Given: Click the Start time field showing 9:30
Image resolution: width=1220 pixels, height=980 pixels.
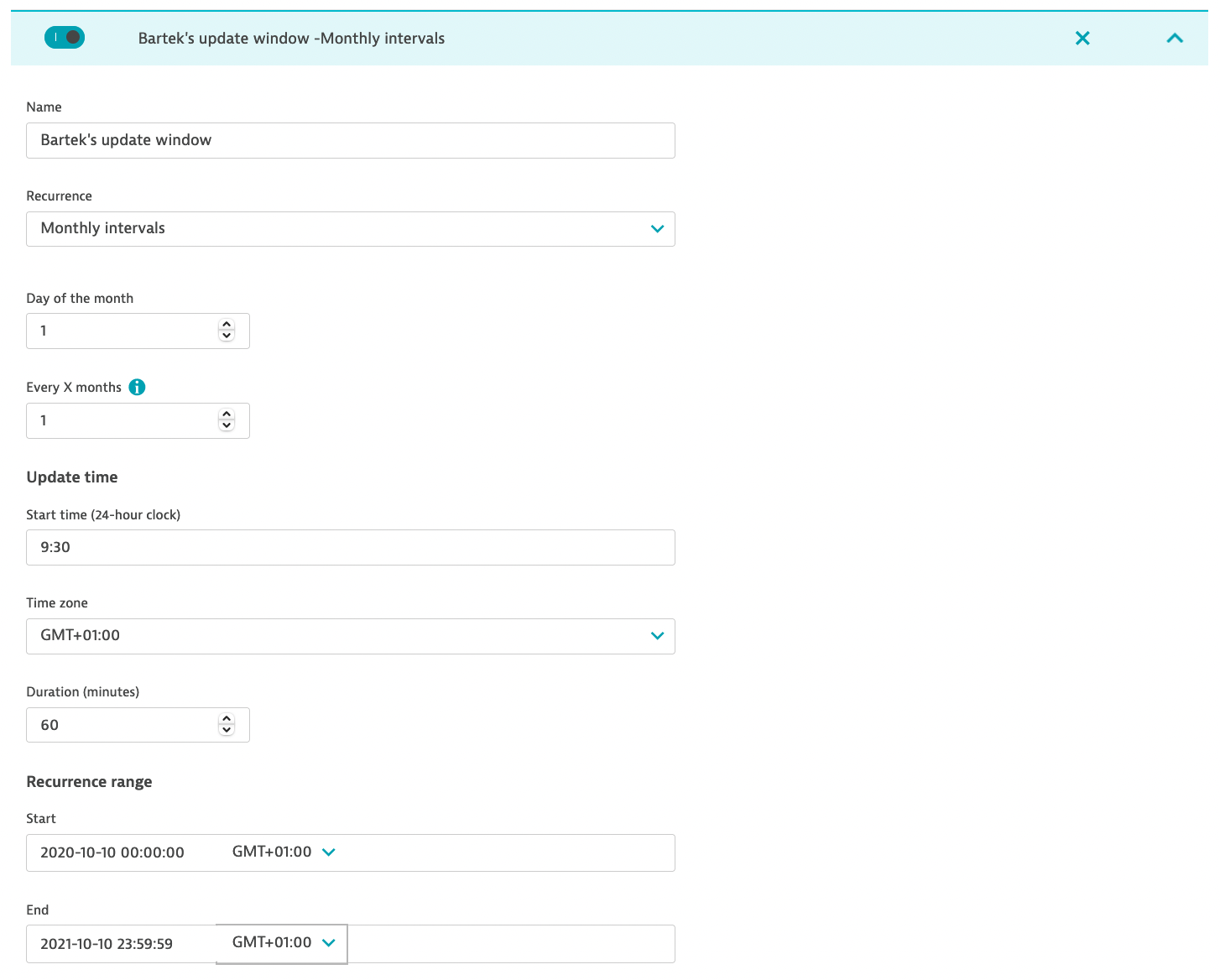Looking at the screenshot, I should pyautogui.click(x=351, y=547).
